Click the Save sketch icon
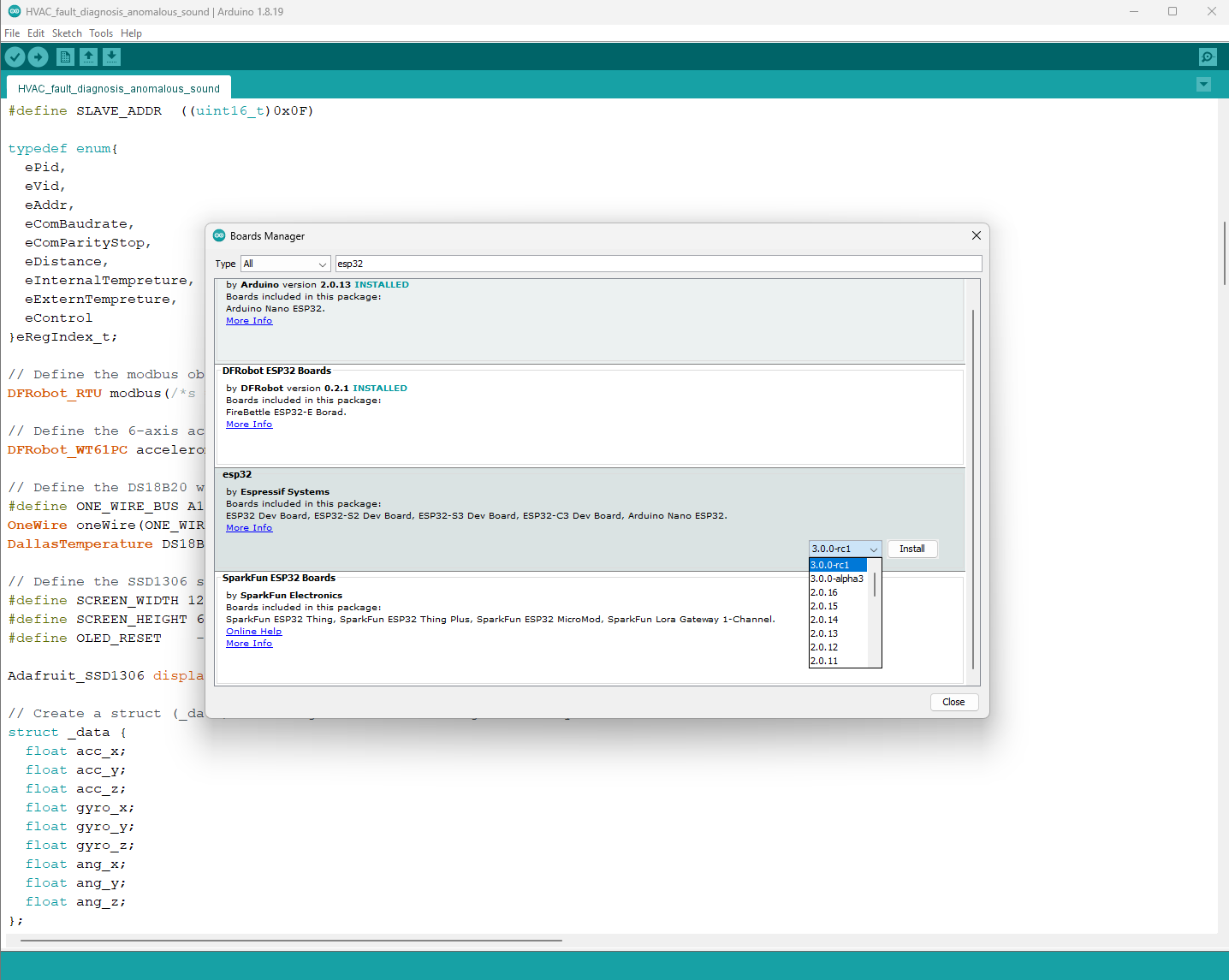Viewport: 1229px width, 980px height. pyautogui.click(x=111, y=56)
